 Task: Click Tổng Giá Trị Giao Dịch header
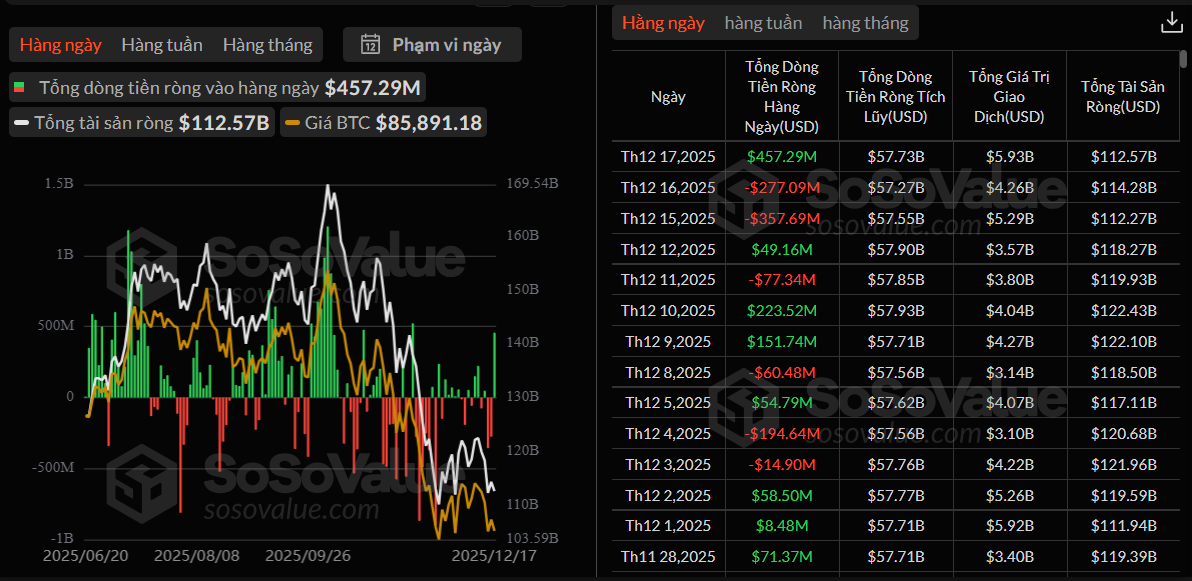(1006, 97)
